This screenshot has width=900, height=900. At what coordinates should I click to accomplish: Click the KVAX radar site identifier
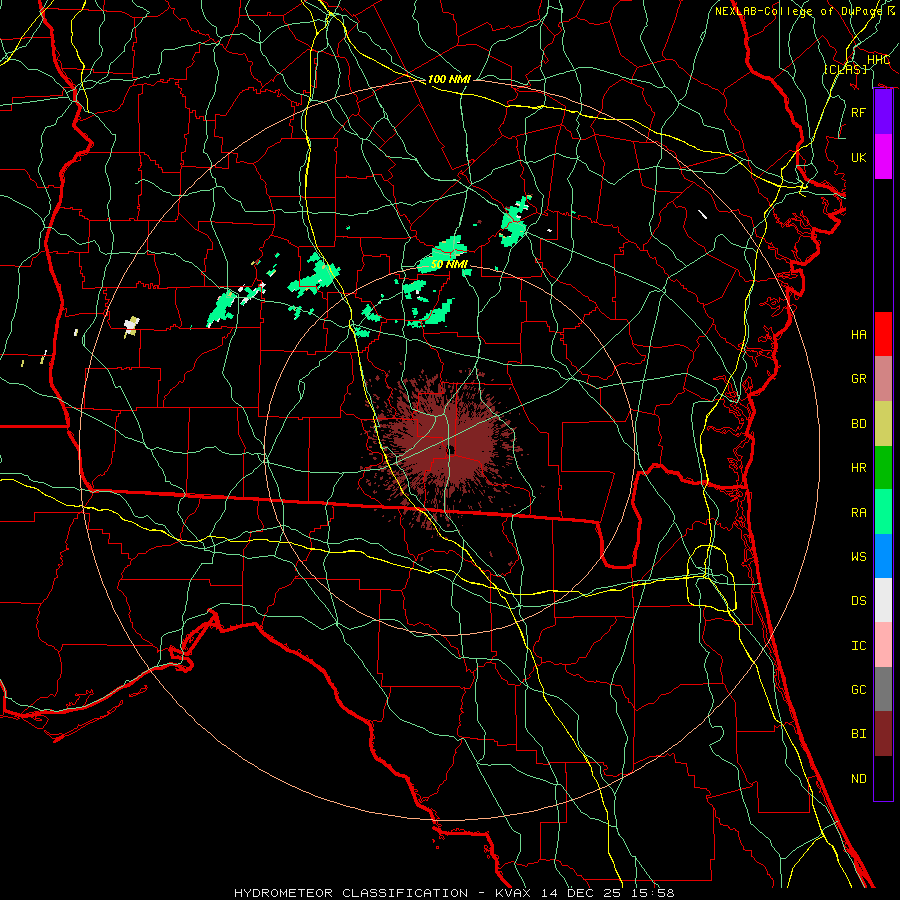pyautogui.click(x=511, y=893)
